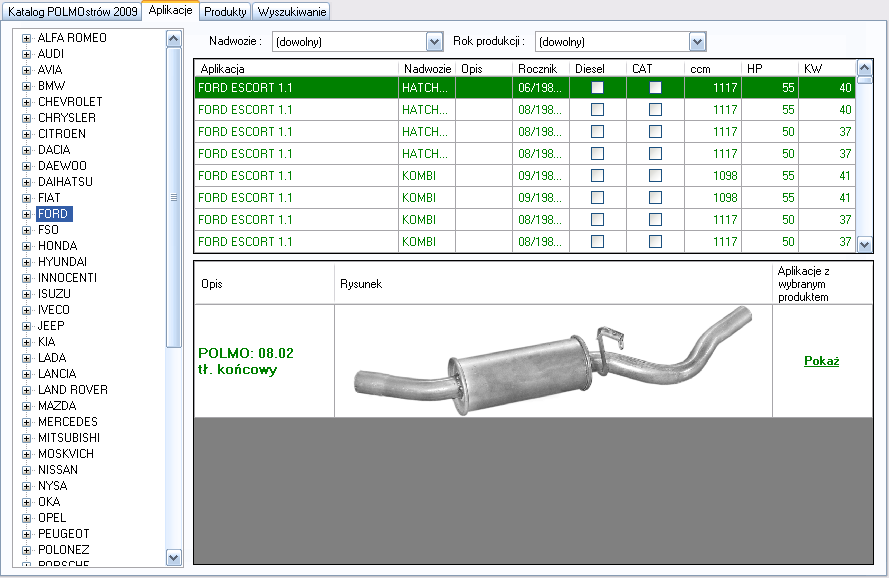This screenshot has width=889, height=578.
Task: Select MITSUBISHI in the makes list
Action: tap(69, 438)
